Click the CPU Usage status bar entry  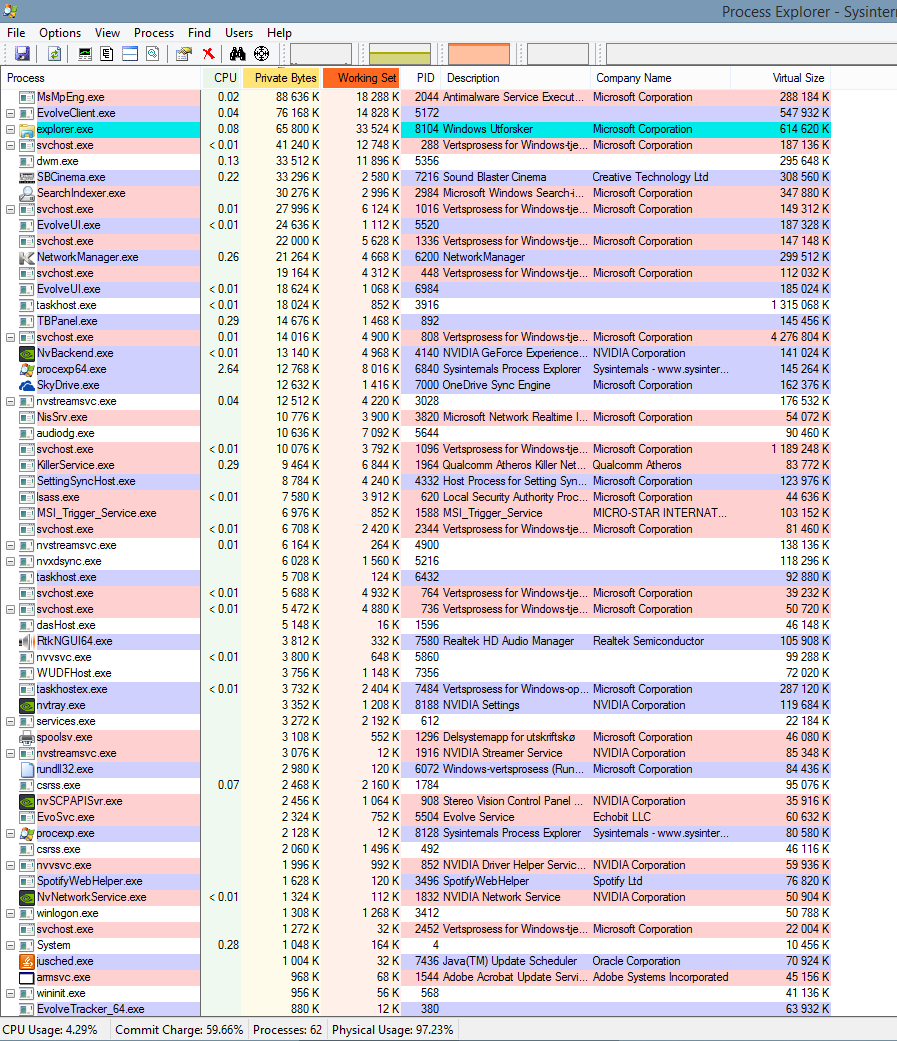tap(50, 1030)
